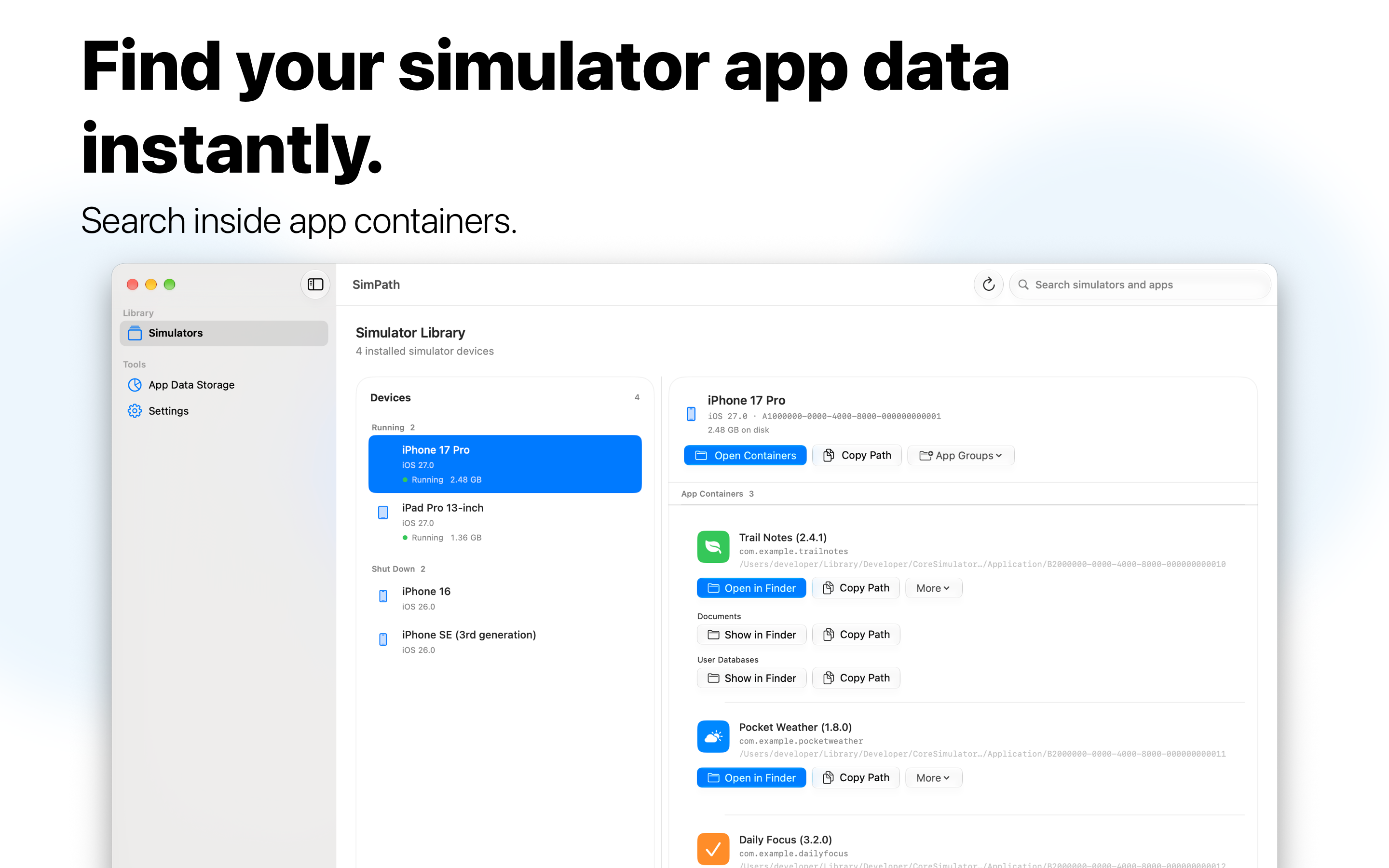Click the Pocket Weather app icon
The width and height of the screenshot is (1389, 868).
click(713, 736)
